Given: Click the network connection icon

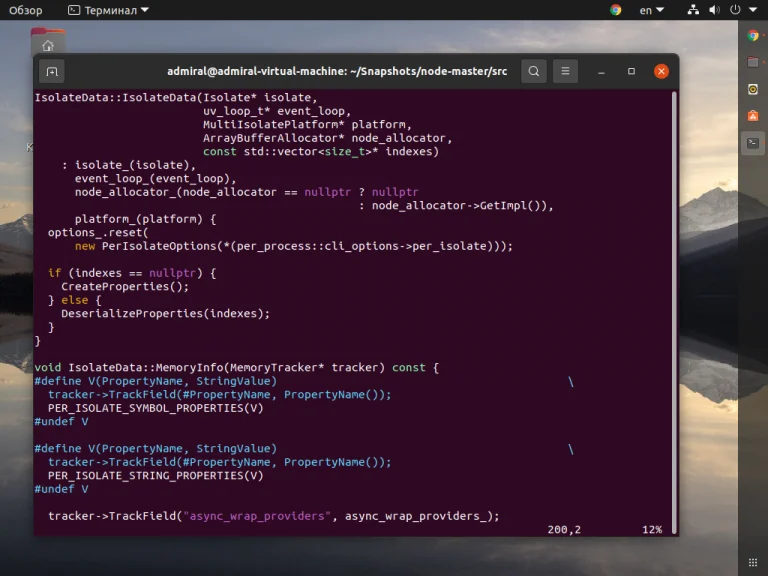Looking at the screenshot, I should (693, 10).
